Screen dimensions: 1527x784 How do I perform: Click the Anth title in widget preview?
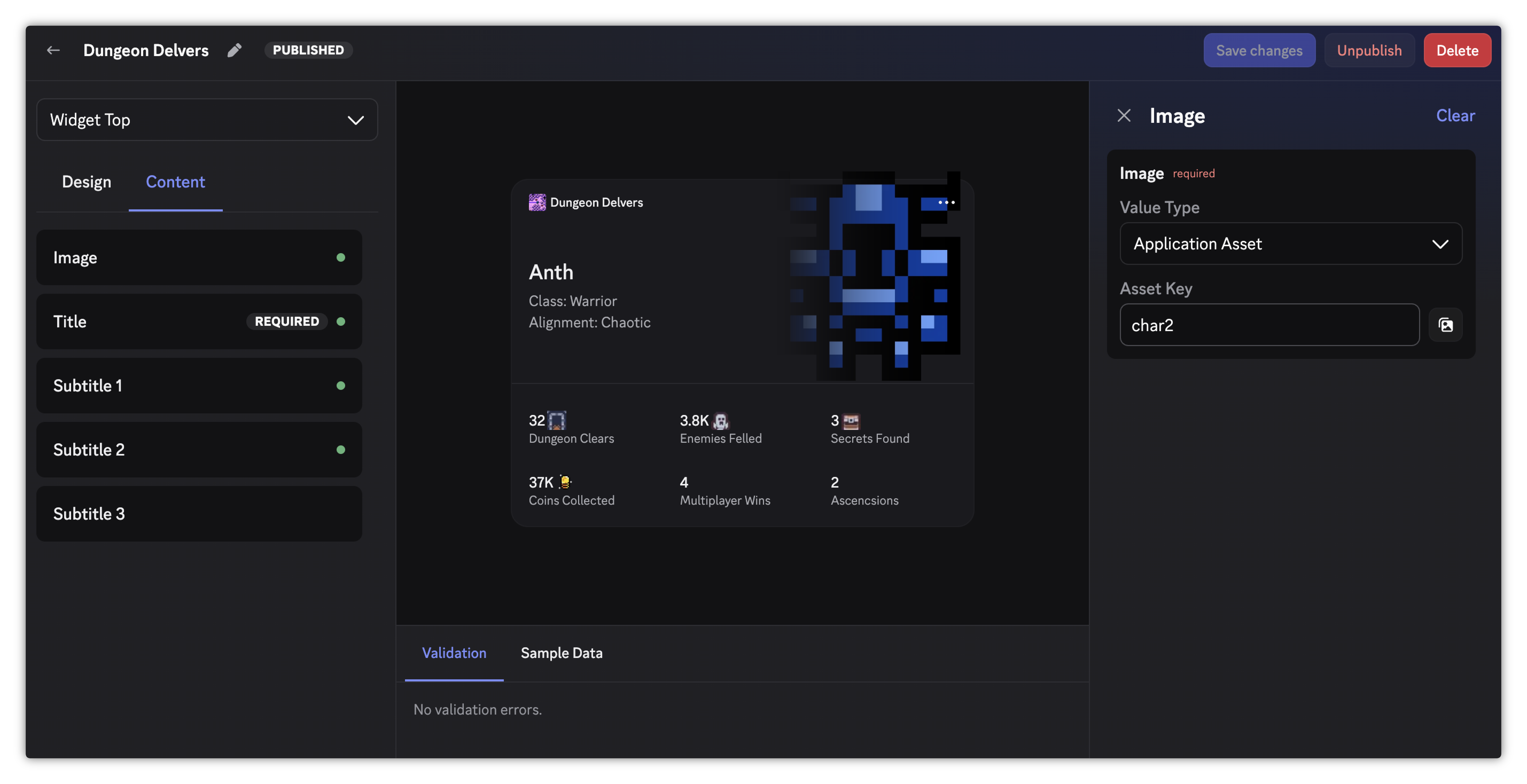click(x=551, y=272)
